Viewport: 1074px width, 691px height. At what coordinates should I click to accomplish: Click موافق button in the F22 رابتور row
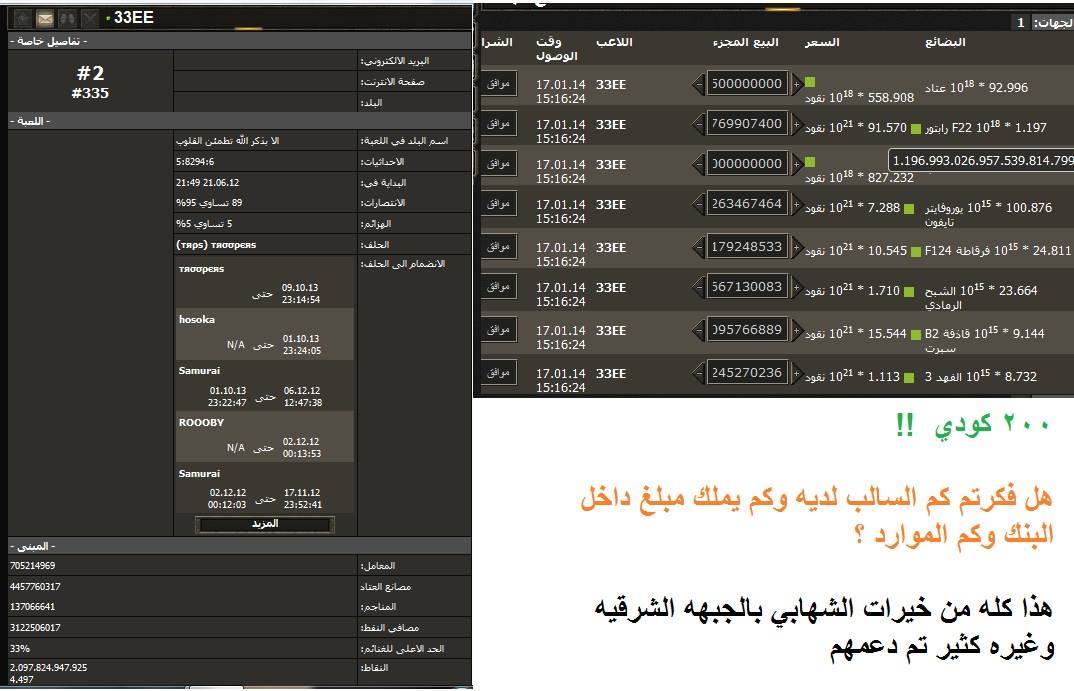pyautogui.click(x=498, y=124)
